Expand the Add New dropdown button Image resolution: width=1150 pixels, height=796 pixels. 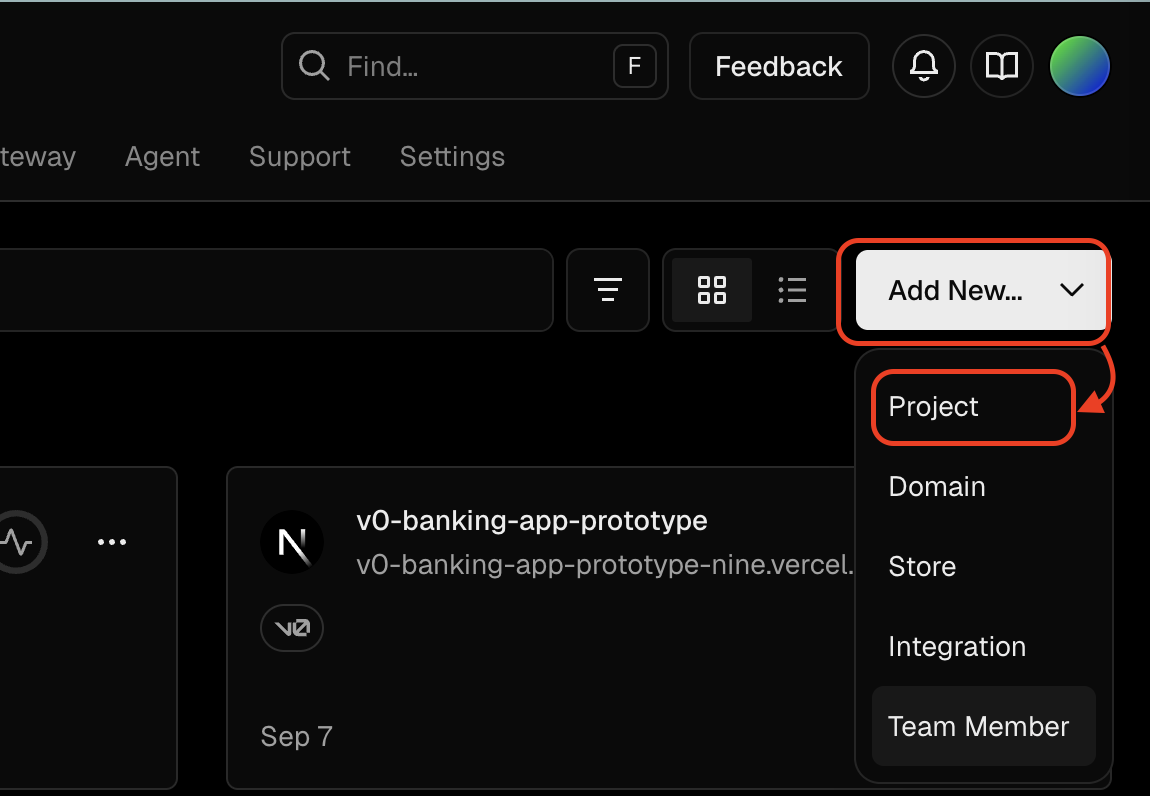[x=955, y=290]
